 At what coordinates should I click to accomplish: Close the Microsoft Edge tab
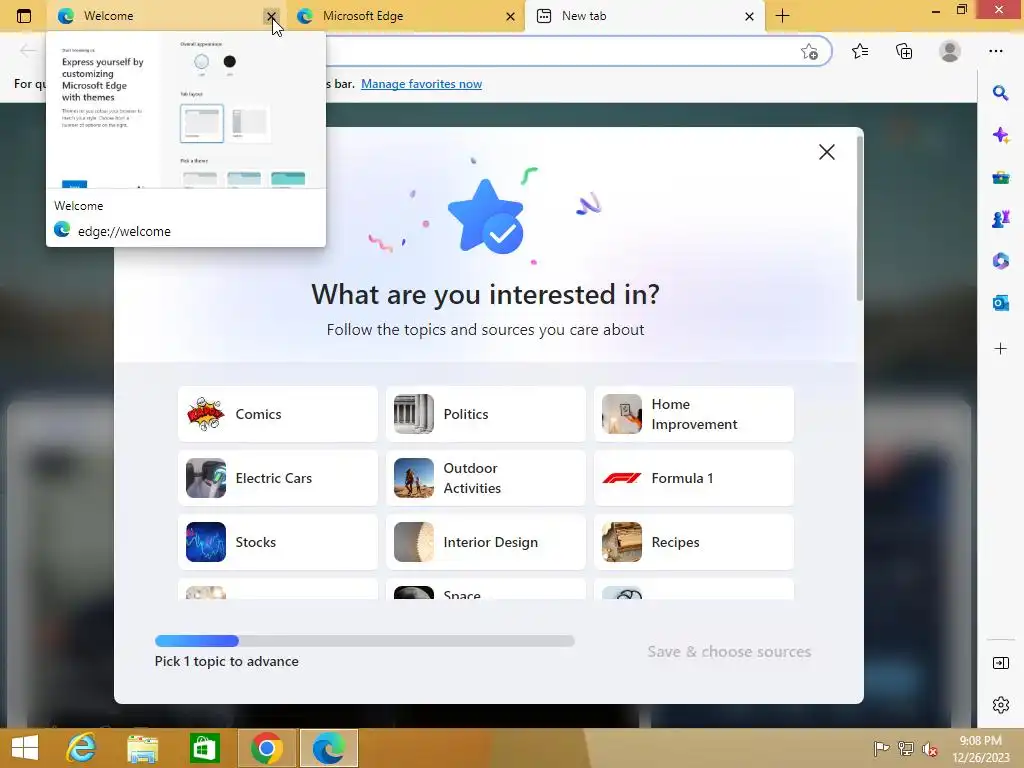(511, 16)
